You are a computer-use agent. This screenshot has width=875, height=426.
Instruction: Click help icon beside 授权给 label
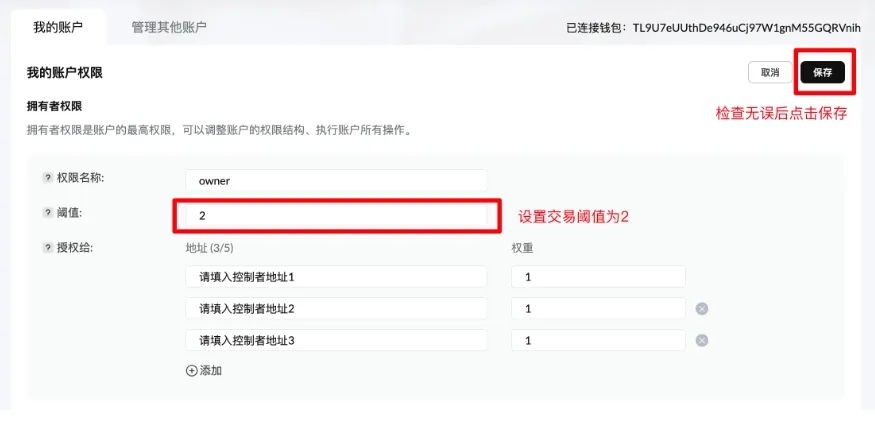[47, 247]
